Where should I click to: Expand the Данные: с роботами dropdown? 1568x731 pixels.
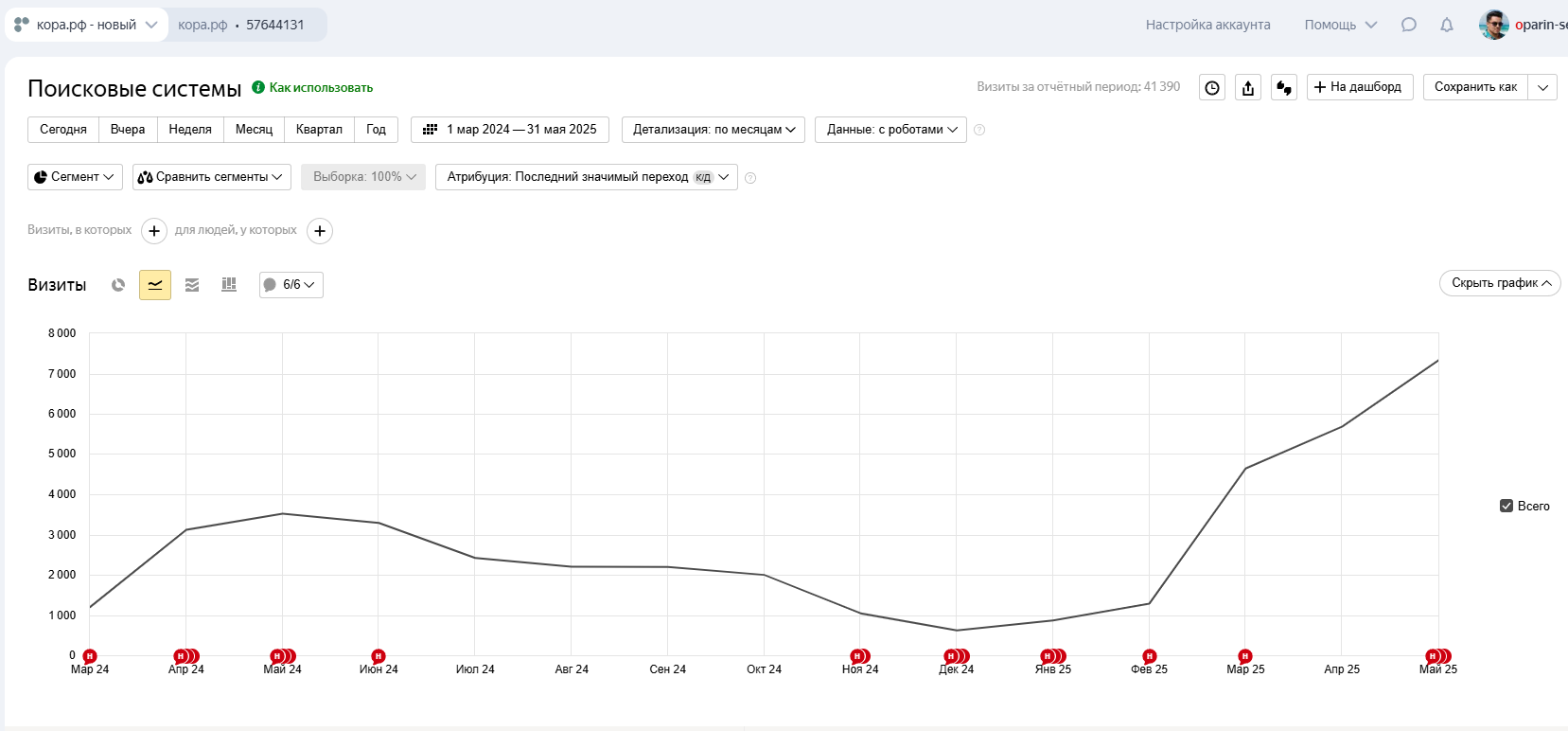pos(890,130)
